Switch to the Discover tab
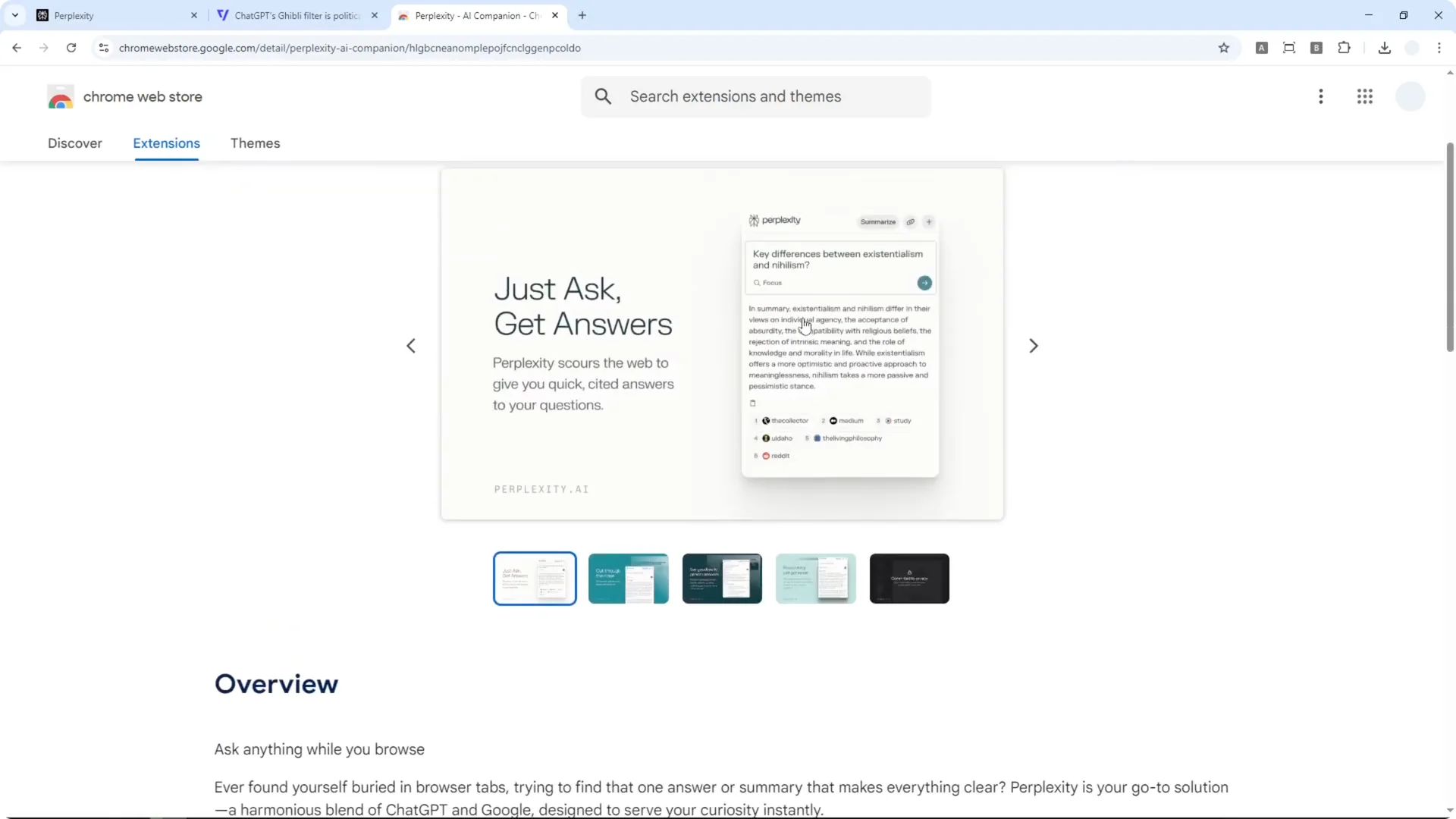 coord(75,143)
